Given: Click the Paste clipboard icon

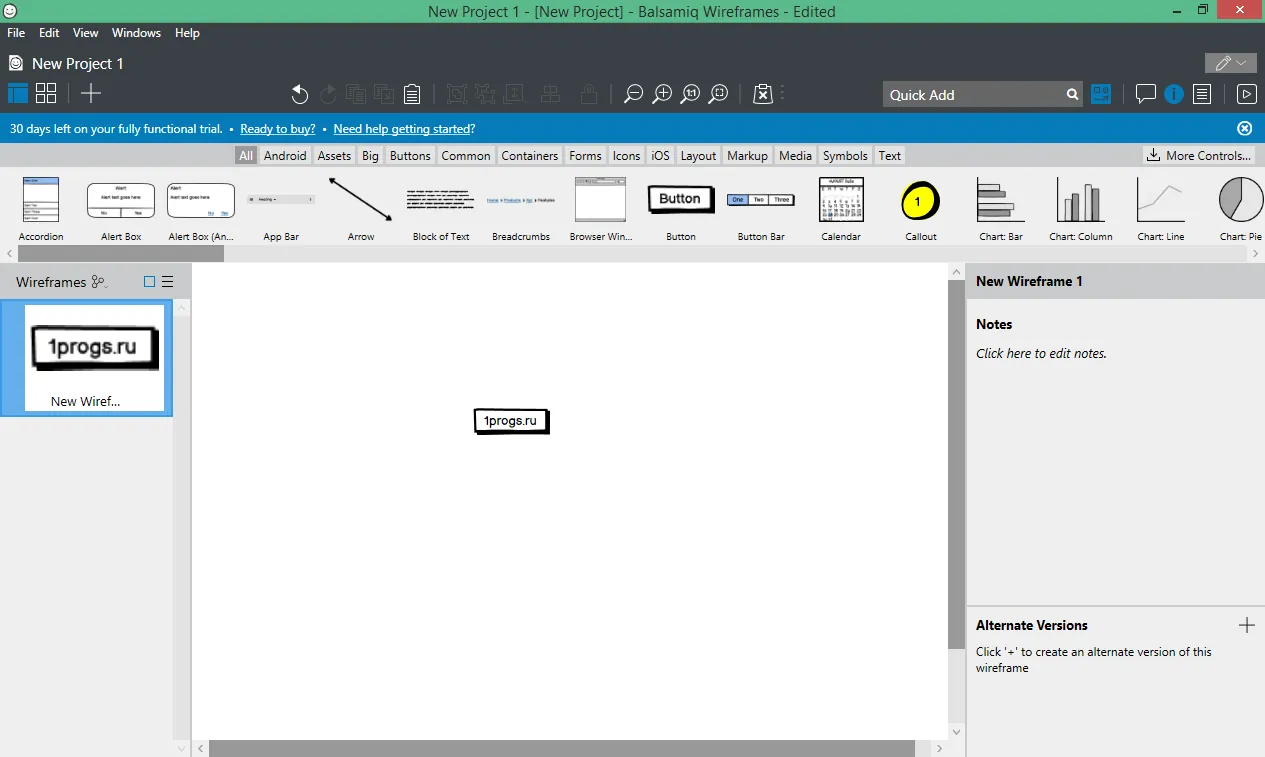Looking at the screenshot, I should click(412, 94).
